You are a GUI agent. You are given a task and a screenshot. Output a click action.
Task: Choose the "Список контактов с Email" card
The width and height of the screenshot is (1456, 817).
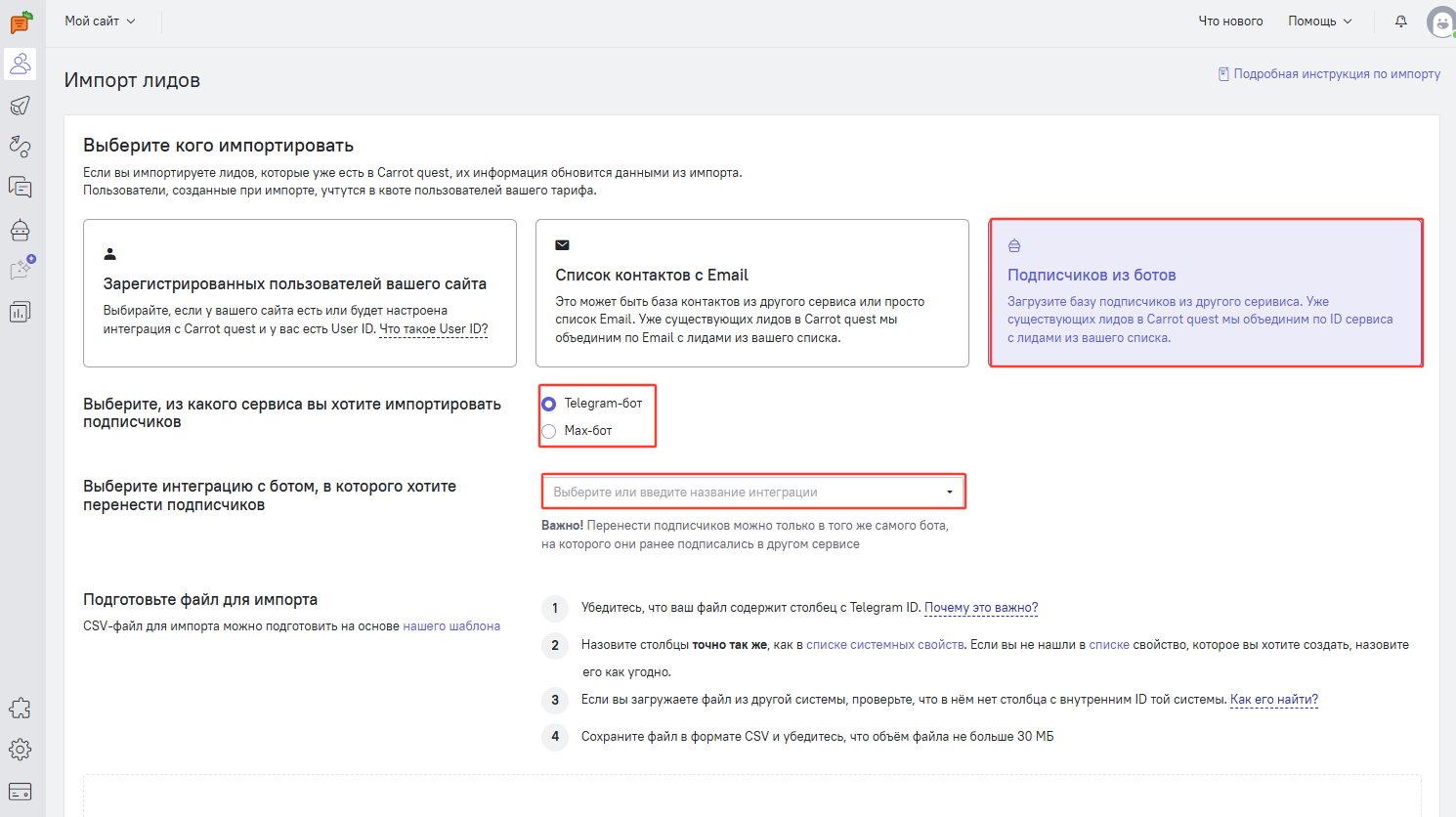tap(751, 293)
